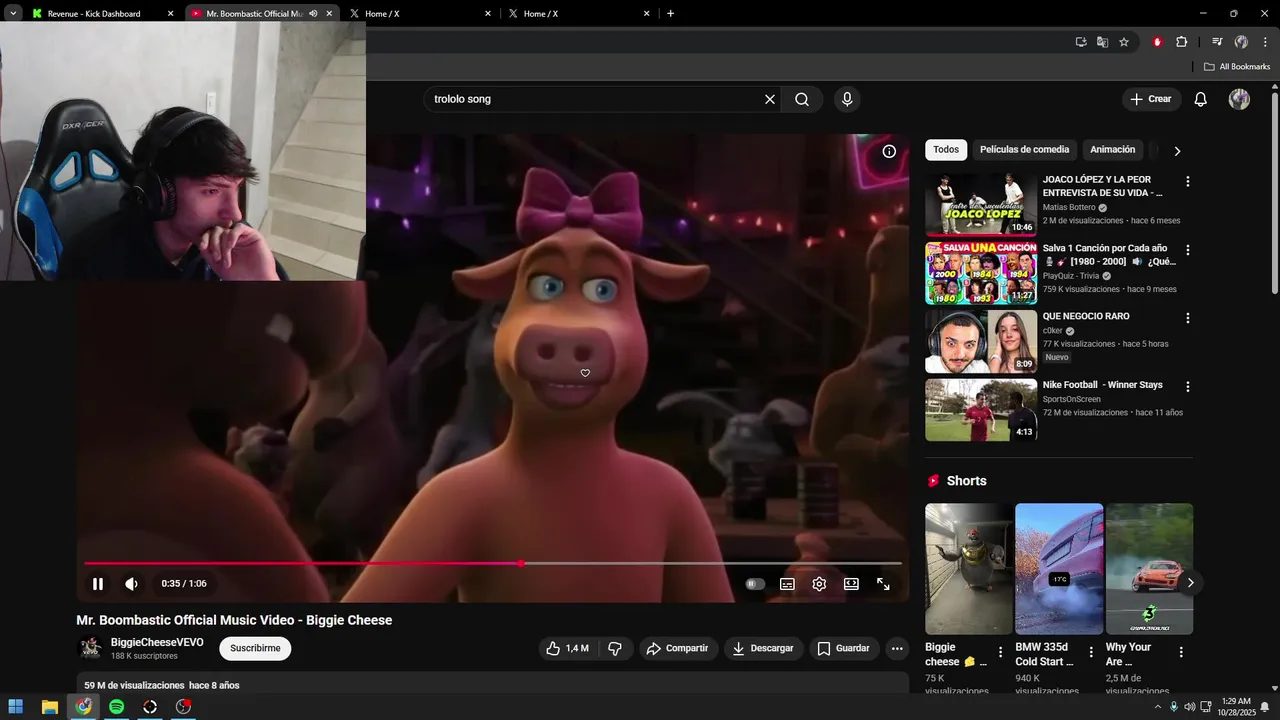Open Spotify from the taskbar
This screenshot has height=720, width=1280.
click(x=116, y=707)
